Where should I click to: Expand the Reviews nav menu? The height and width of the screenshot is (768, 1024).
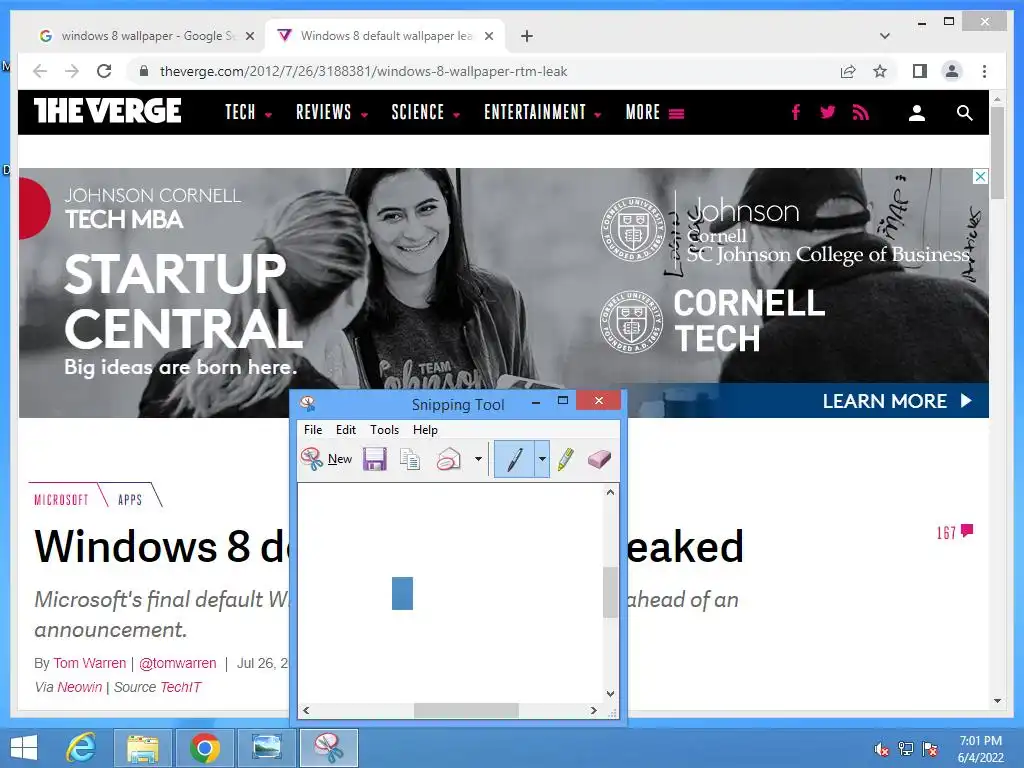pyautogui.click(x=332, y=112)
